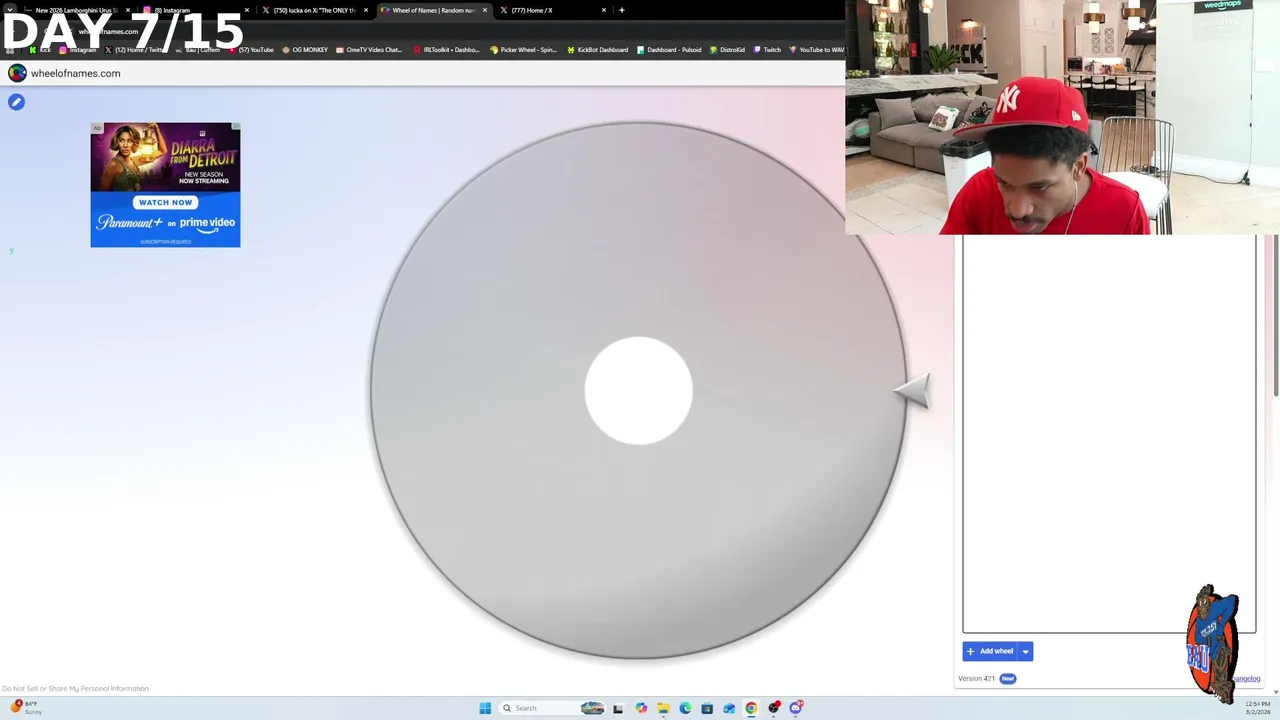Screen dimensions: 1280x720
Task: Open the KickBot Dashboard bookmark
Action: coord(597,50)
